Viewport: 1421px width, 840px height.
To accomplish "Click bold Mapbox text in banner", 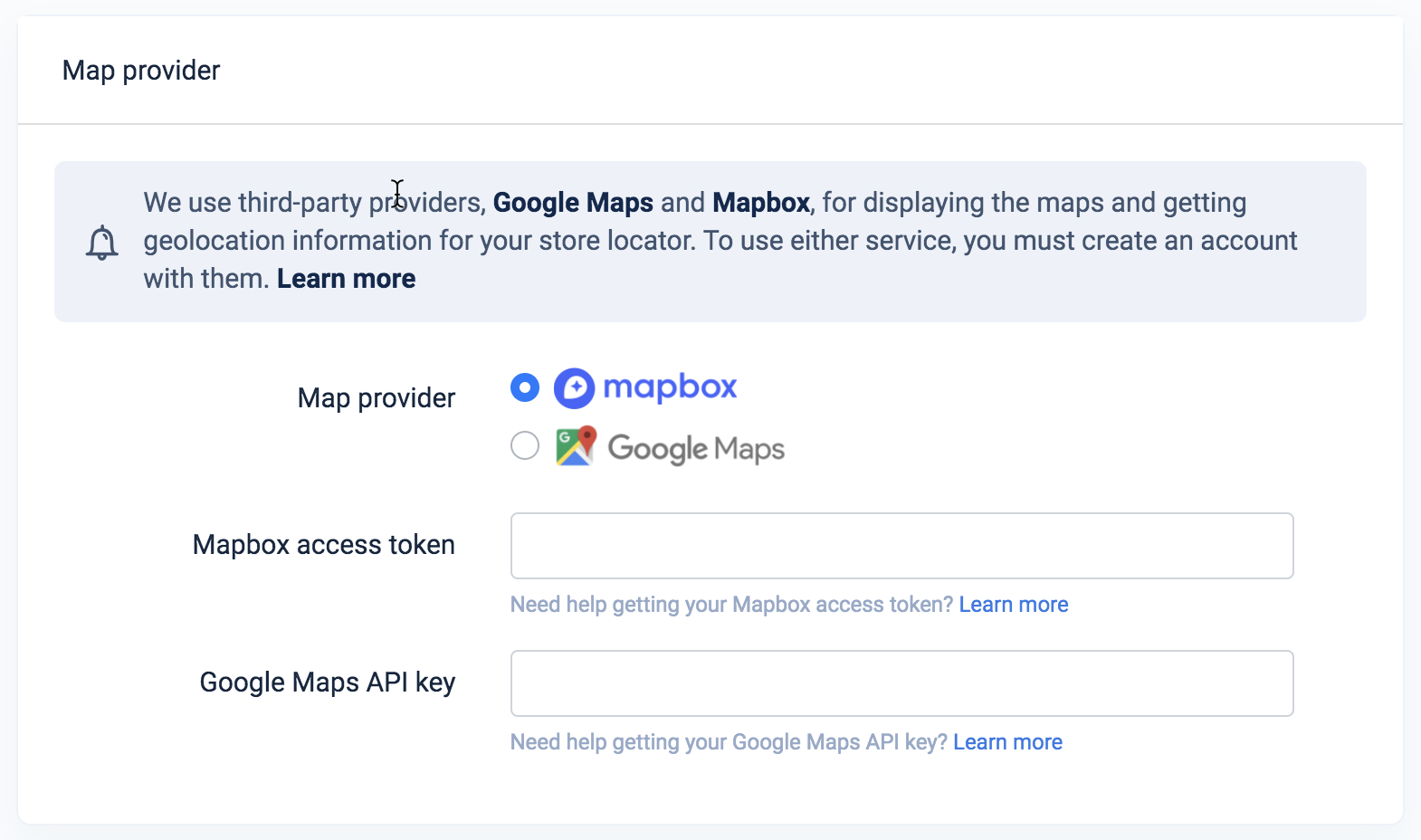I will pos(761,203).
